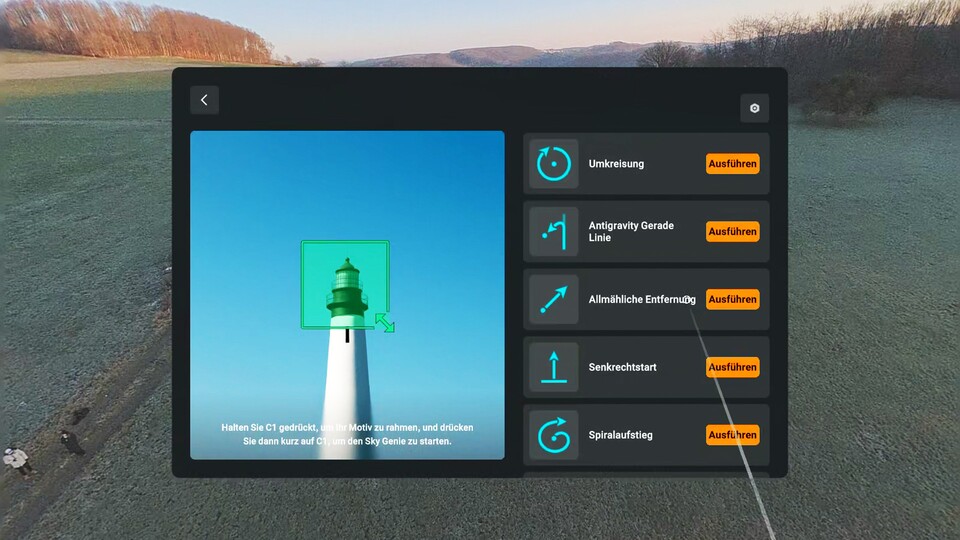The width and height of the screenshot is (960, 540).
Task: Click the Allmähliche Entfernung text label
Action: (x=641, y=300)
